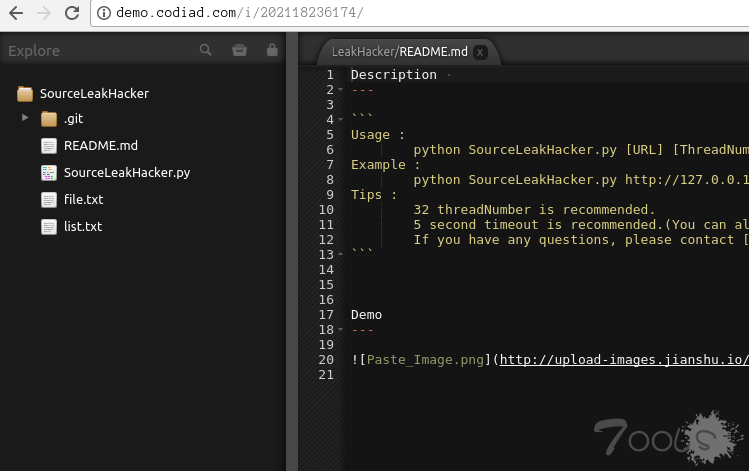
Task: Click the list.txt file icon
Action: [49, 226]
